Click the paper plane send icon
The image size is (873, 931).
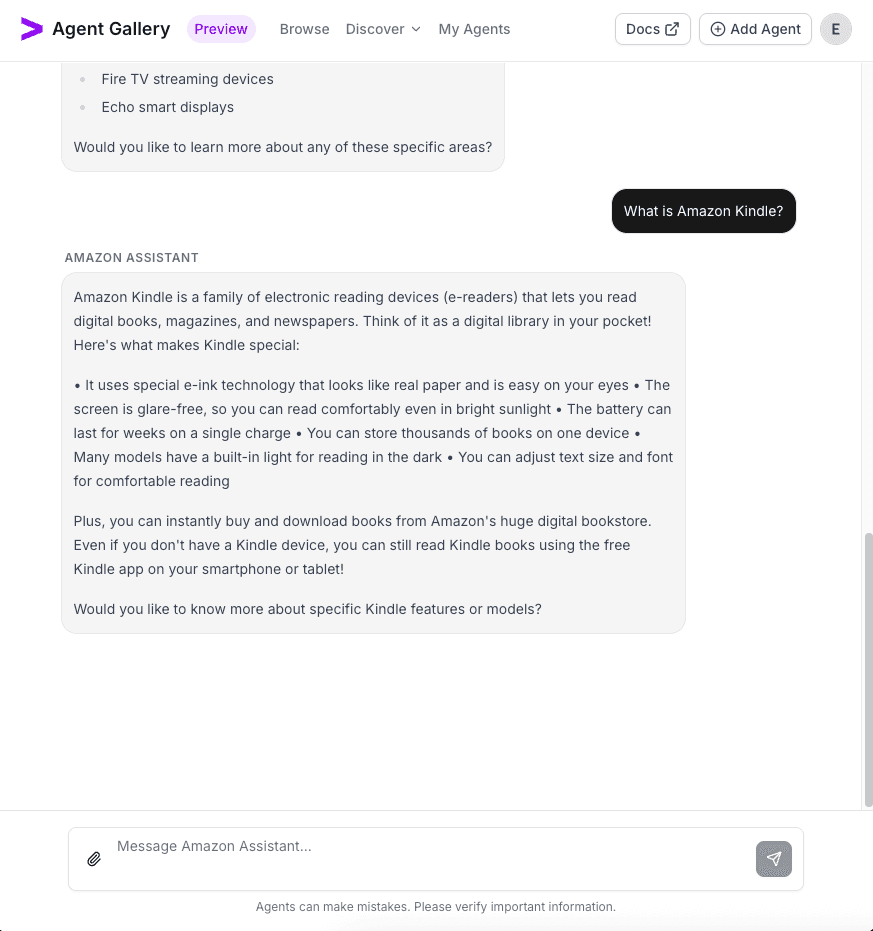click(x=773, y=859)
